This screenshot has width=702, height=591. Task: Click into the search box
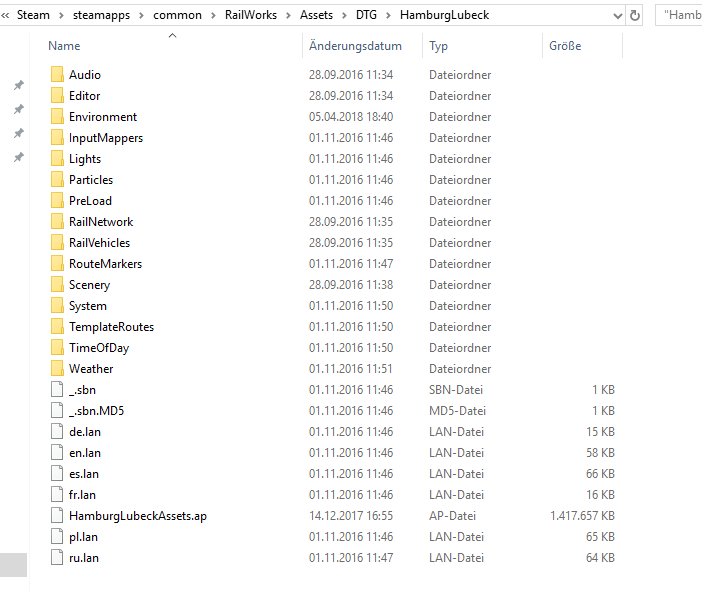[x=679, y=16]
